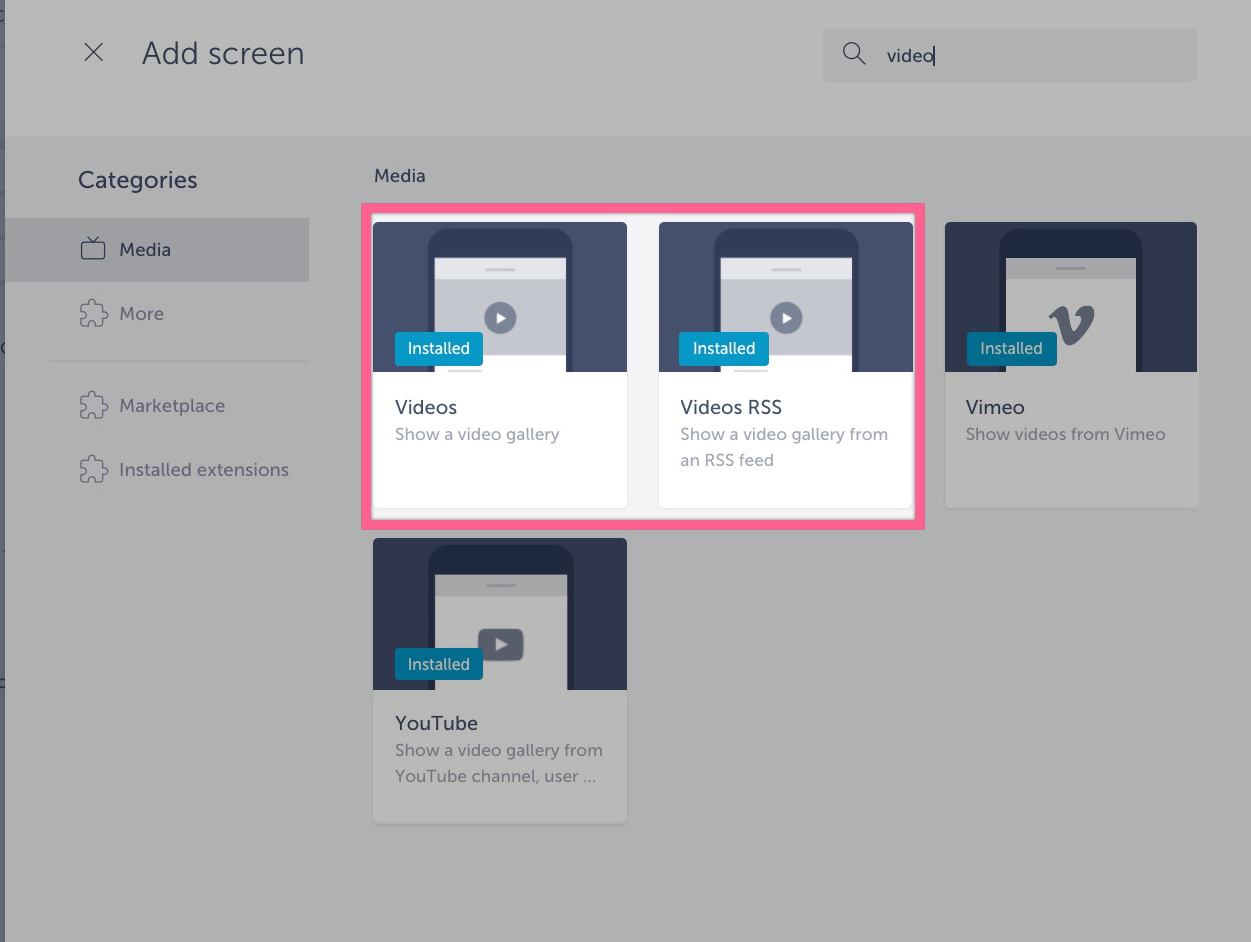
Task: Click the Media category TV icon
Action: [92, 248]
